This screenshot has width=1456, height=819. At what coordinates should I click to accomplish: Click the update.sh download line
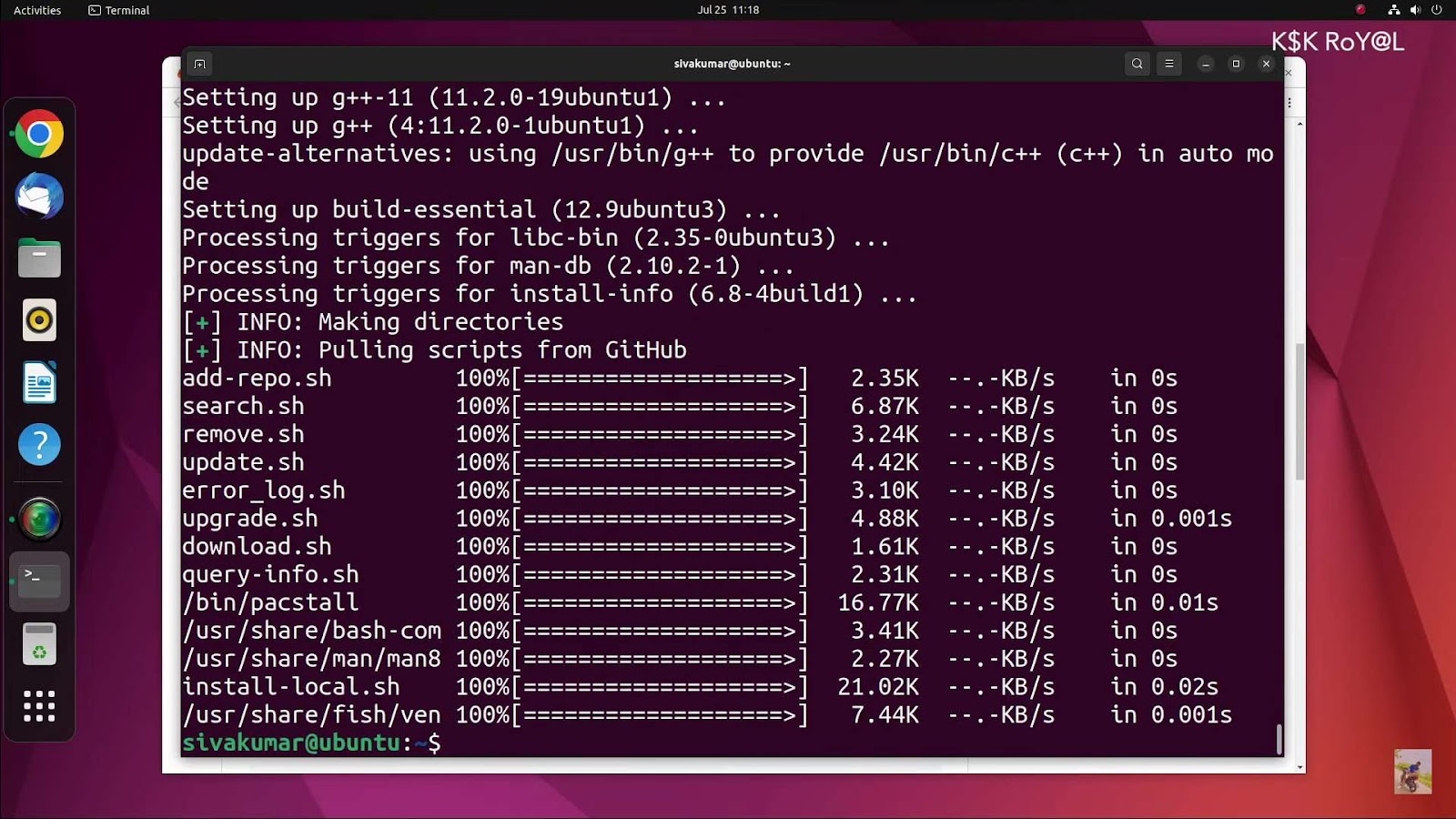pos(680,462)
